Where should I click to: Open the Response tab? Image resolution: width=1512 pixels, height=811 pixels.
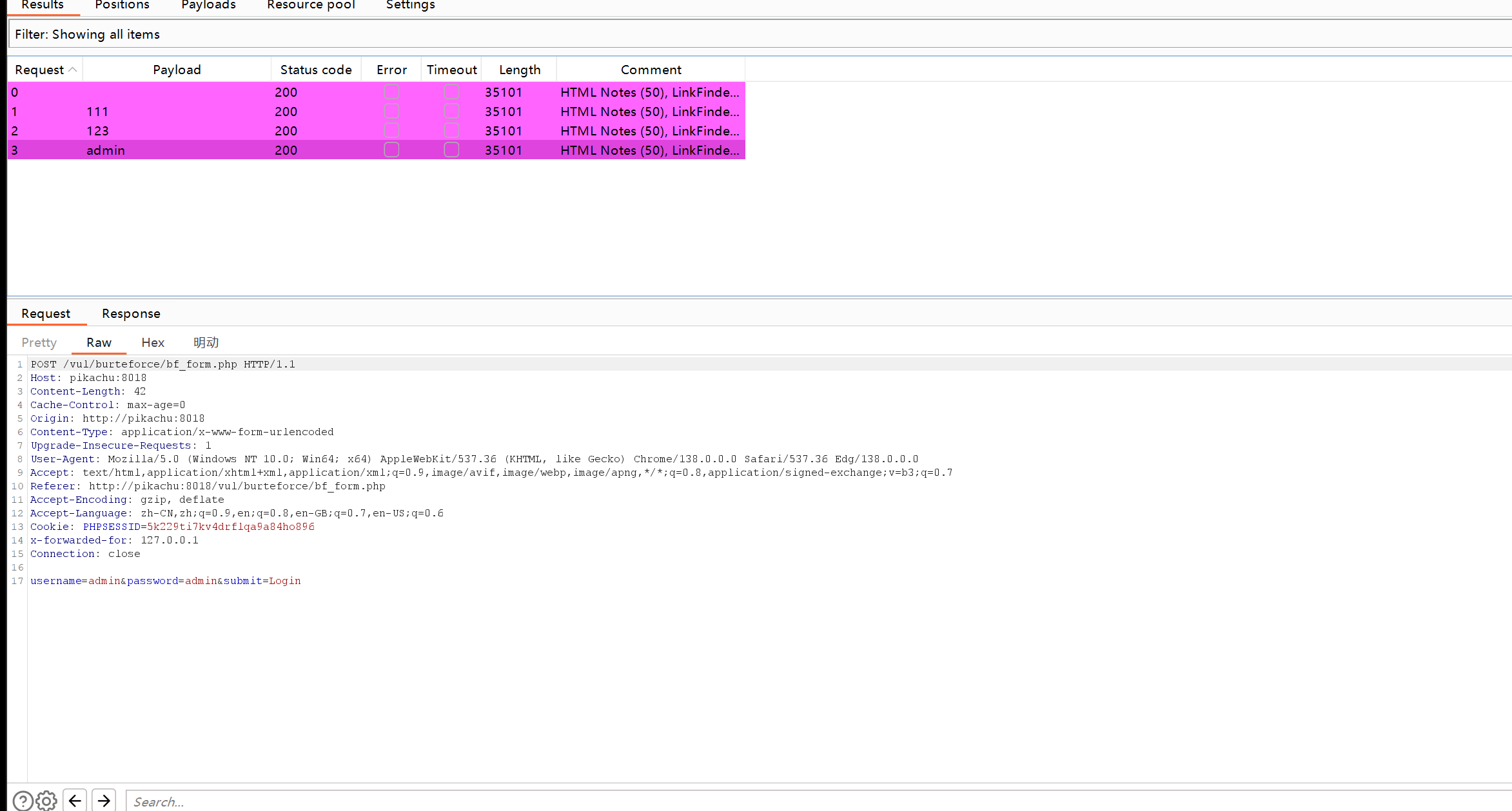[x=131, y=313]
